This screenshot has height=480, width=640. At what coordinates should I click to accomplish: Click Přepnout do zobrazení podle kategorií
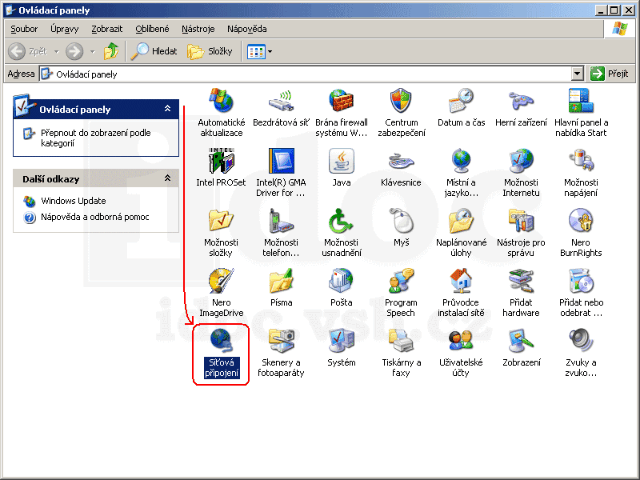96,138
